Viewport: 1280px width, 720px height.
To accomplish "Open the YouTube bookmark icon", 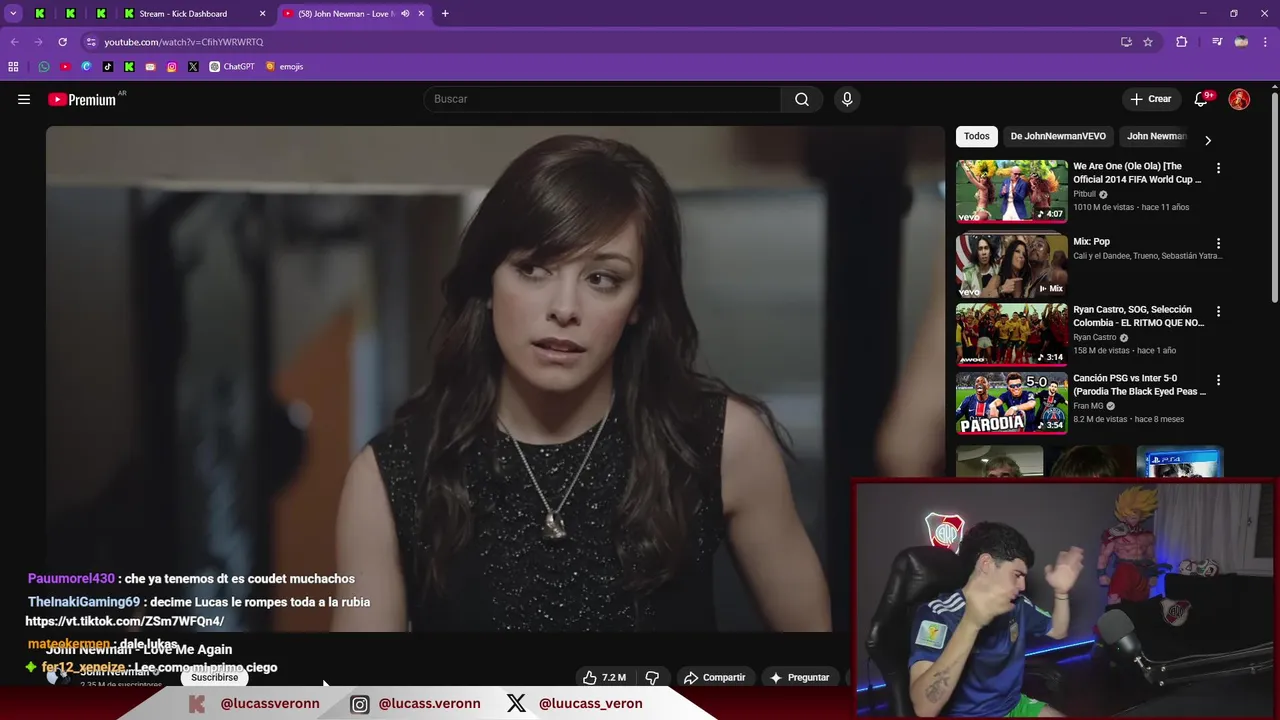I will 65,67.
